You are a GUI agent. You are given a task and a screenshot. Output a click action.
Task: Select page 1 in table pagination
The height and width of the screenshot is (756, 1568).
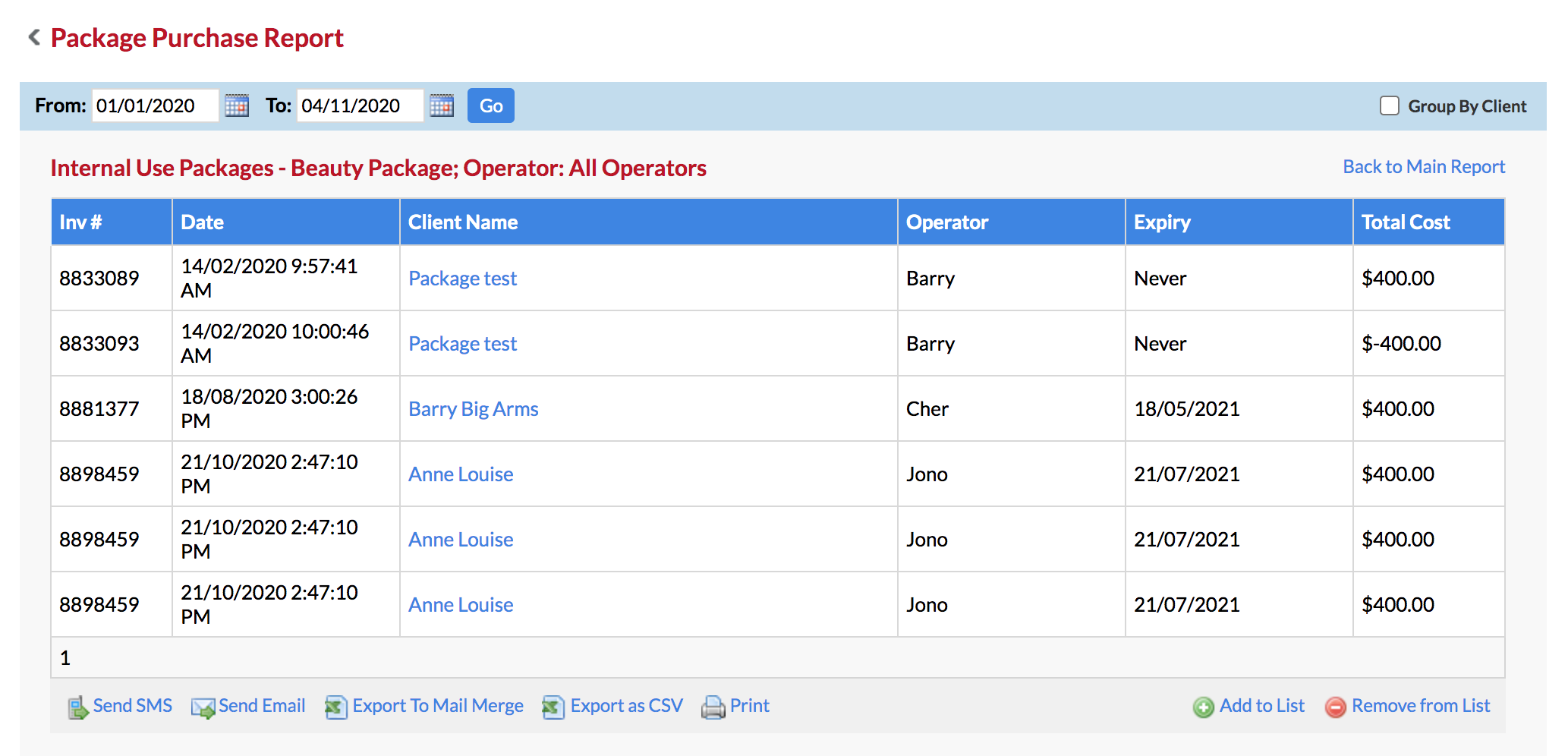point(65,658)
